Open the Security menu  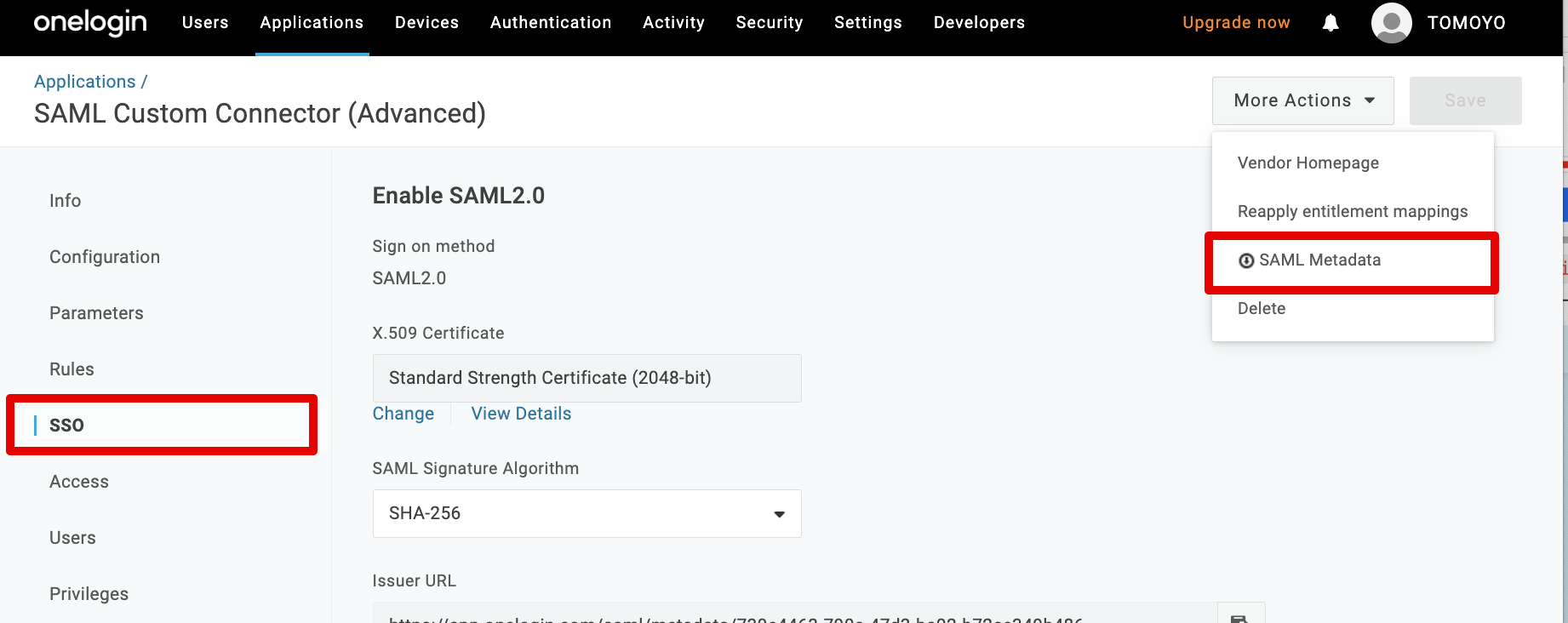[x=769, y=23]
